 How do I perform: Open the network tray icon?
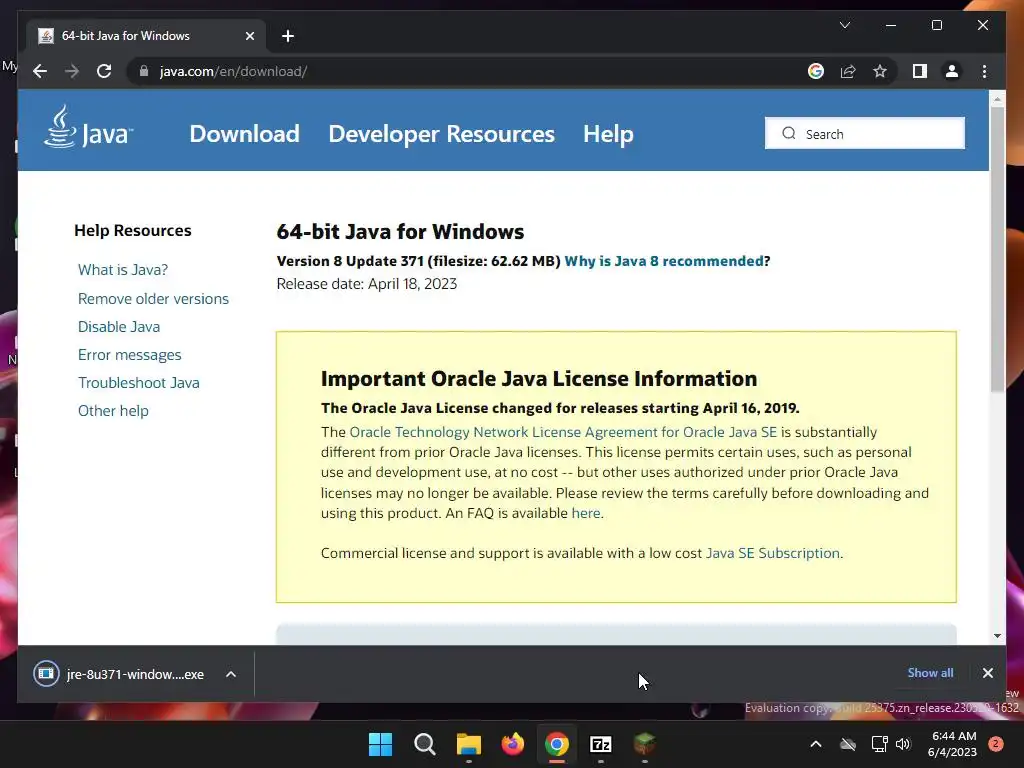879,744
